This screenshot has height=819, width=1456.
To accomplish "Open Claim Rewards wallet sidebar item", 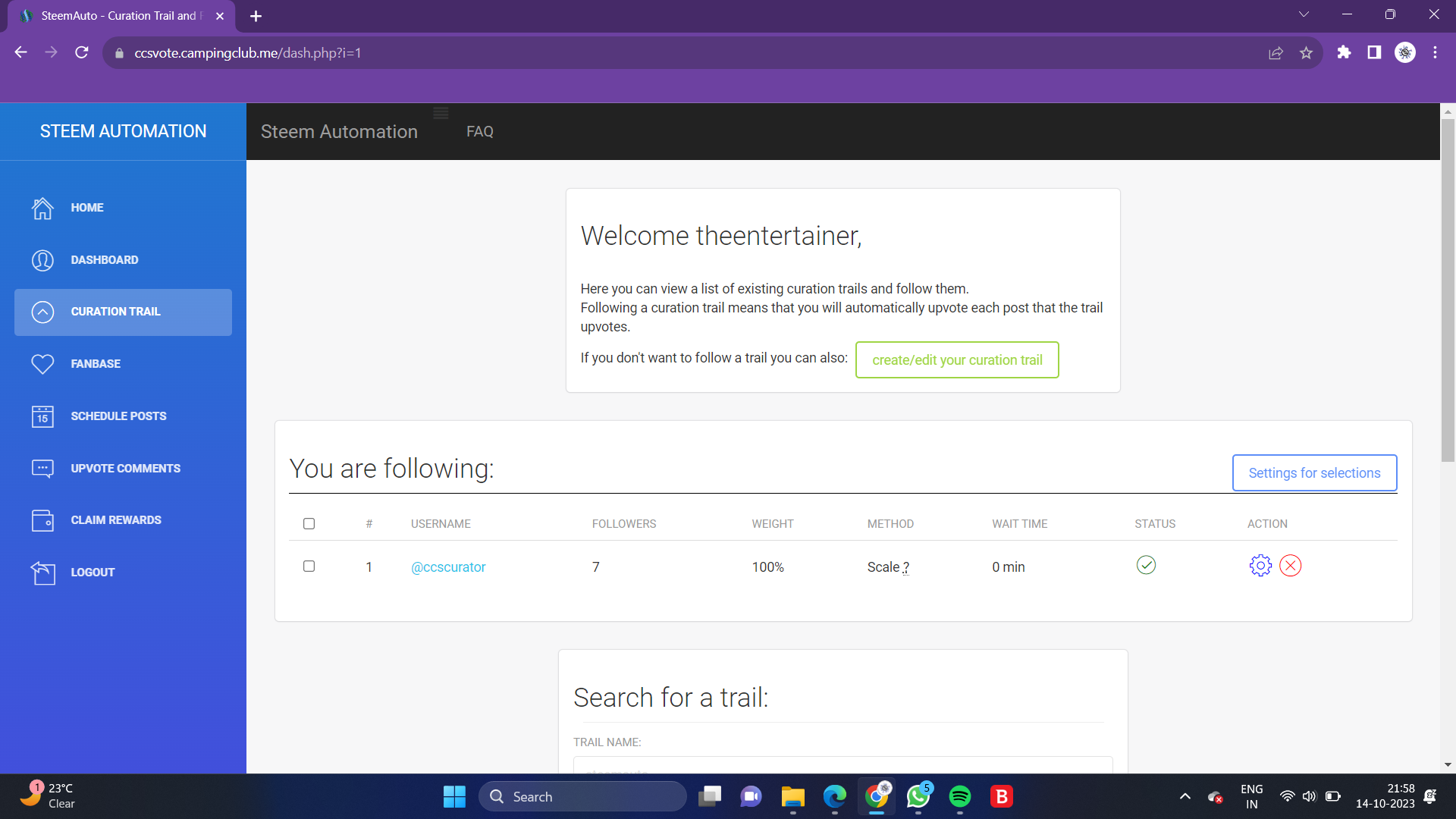I will pyautogui.click(x=115, y=520).
